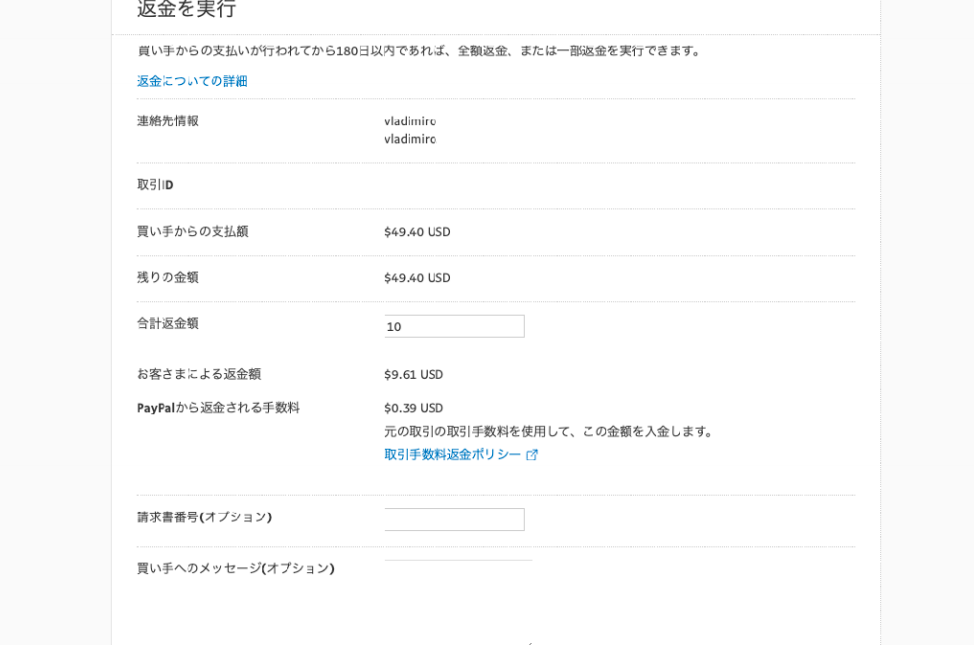Click the 返金を実行 page heading
This screenshot has height=645, width=974.
(x=187, y=9)
